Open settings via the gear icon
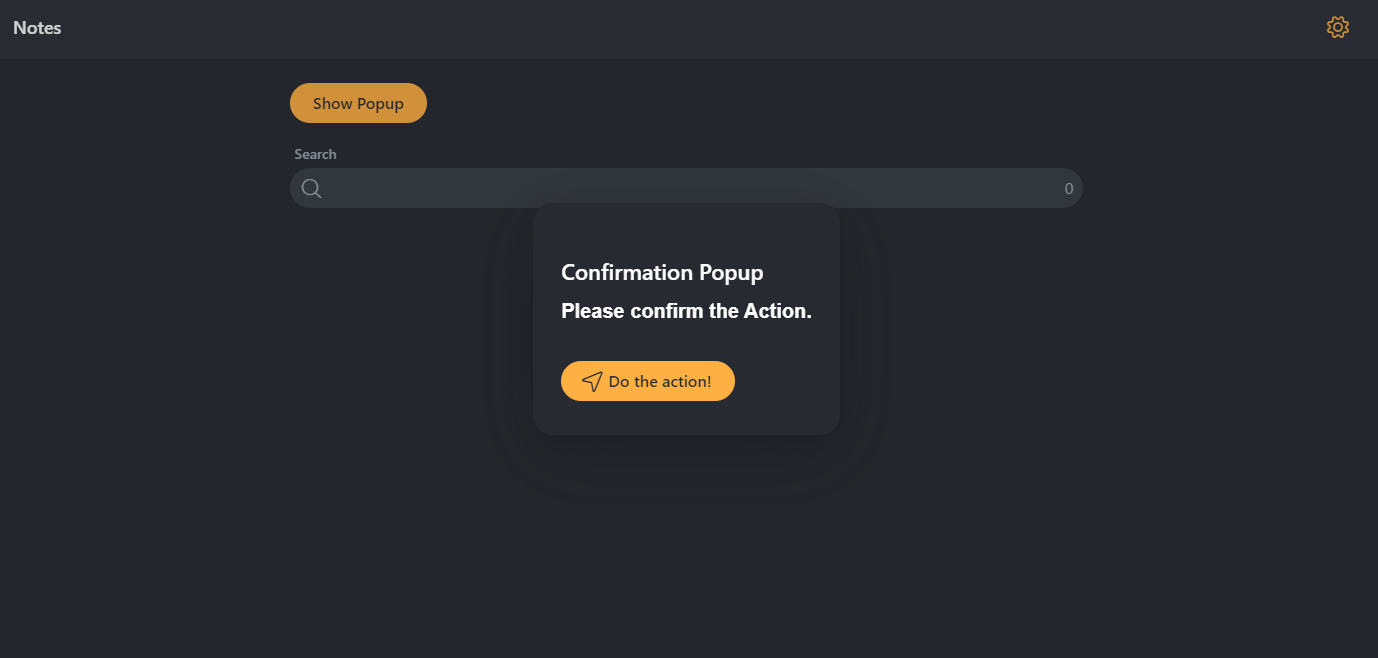This screenshot has height=658, width=1378. click(1337, 28)
